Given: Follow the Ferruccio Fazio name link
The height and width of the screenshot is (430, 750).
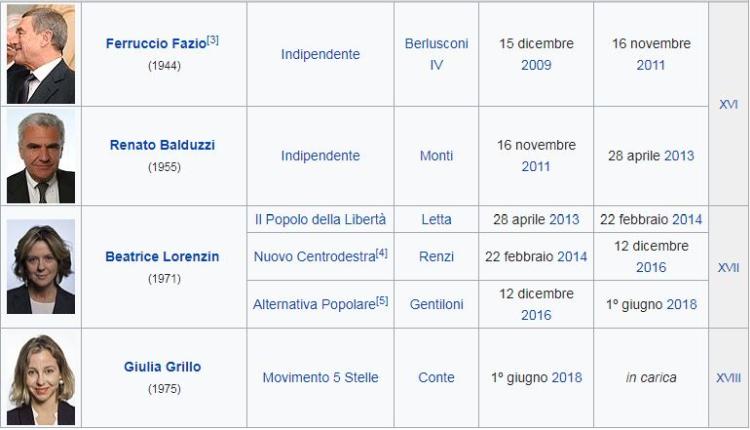Looking at the screenshot, I should 156,44.
